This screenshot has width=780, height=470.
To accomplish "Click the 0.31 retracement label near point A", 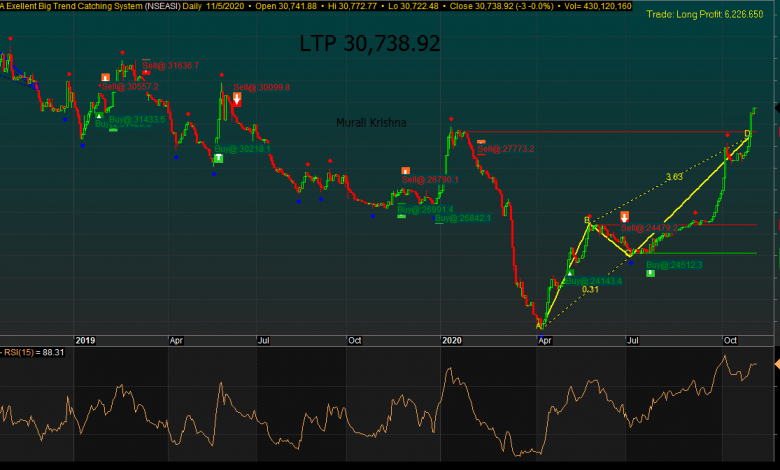I will [590, 290].
